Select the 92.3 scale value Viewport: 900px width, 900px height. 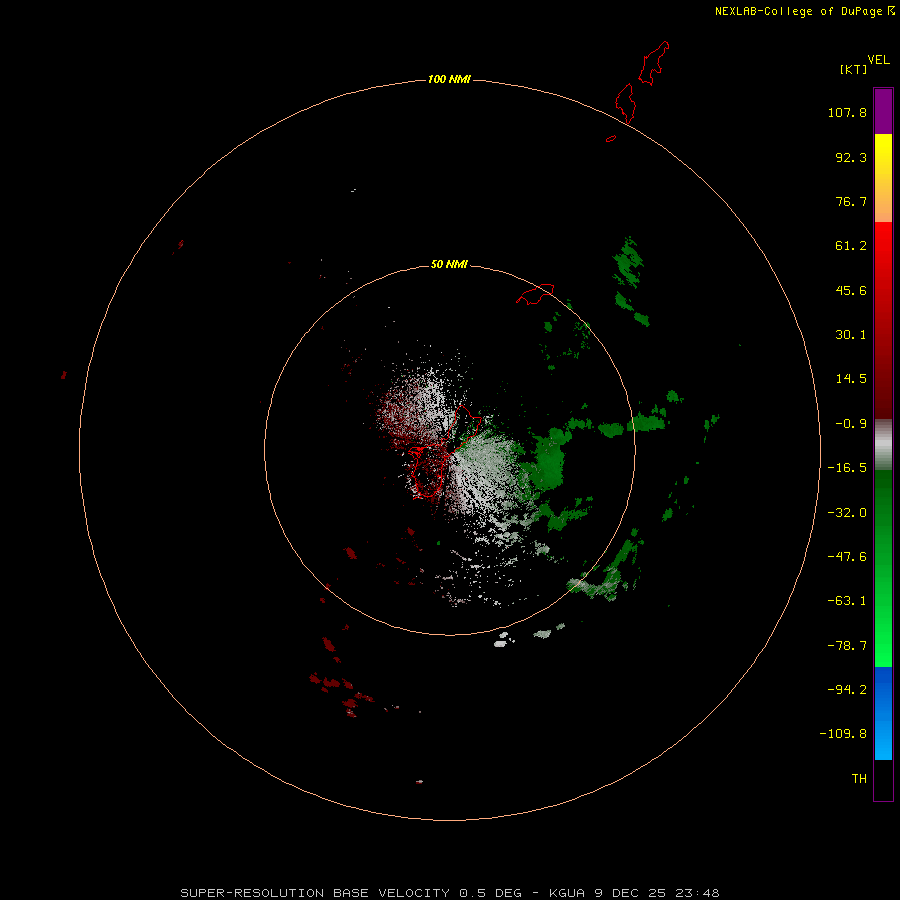851,157
